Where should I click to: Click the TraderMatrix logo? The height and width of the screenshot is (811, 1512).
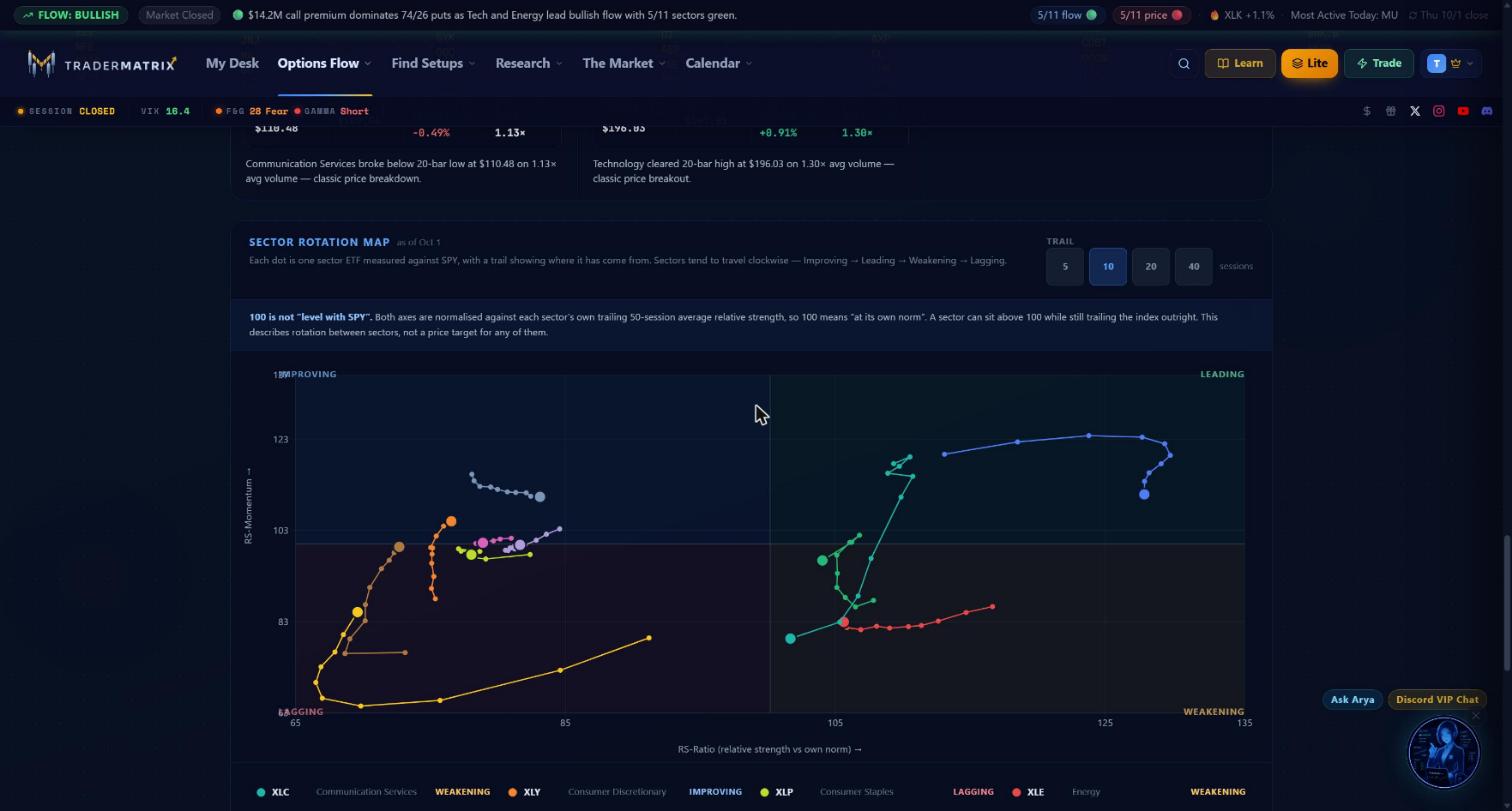click(102, 64)
